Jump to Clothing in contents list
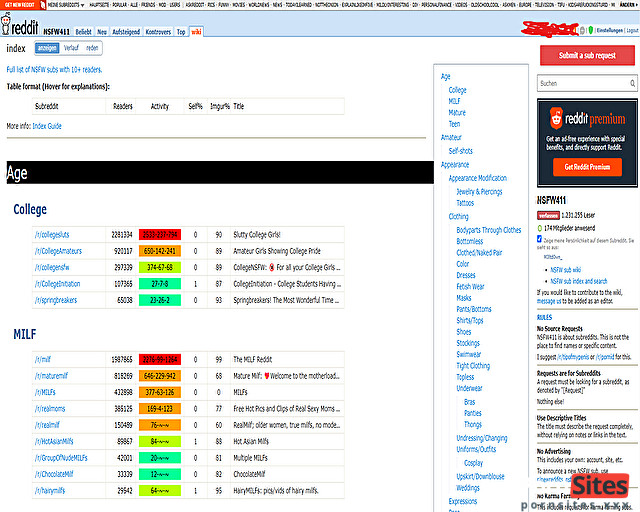The image size is (640, 512). pyautogui.click(x=458, y=216)
